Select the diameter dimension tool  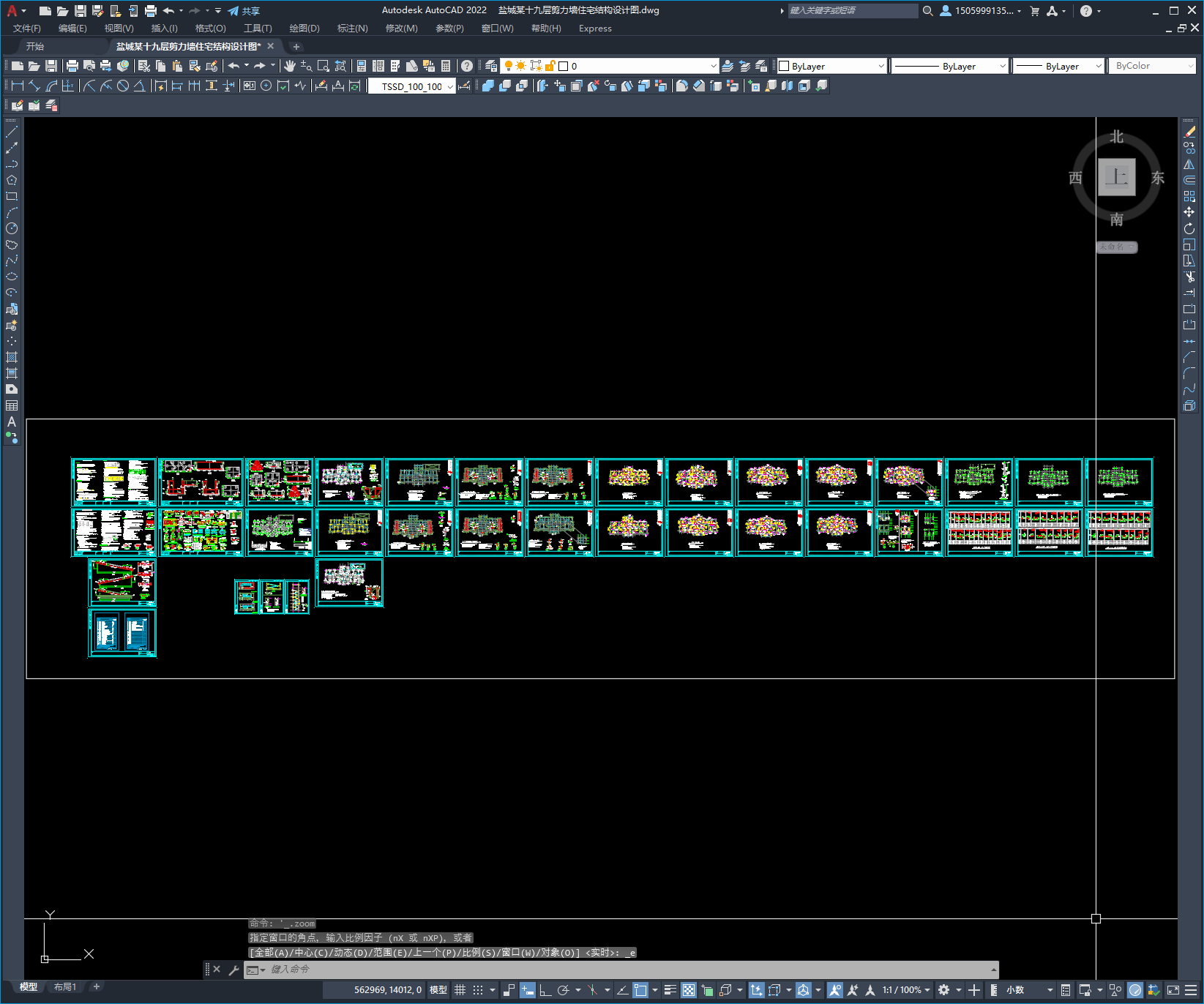point(123,86)
